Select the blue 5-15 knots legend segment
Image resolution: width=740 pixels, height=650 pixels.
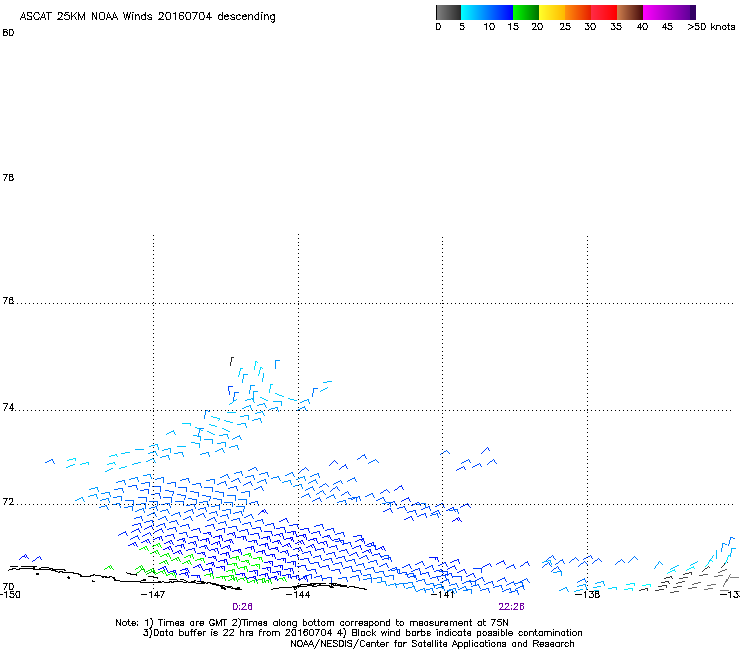tap(487, 12)
